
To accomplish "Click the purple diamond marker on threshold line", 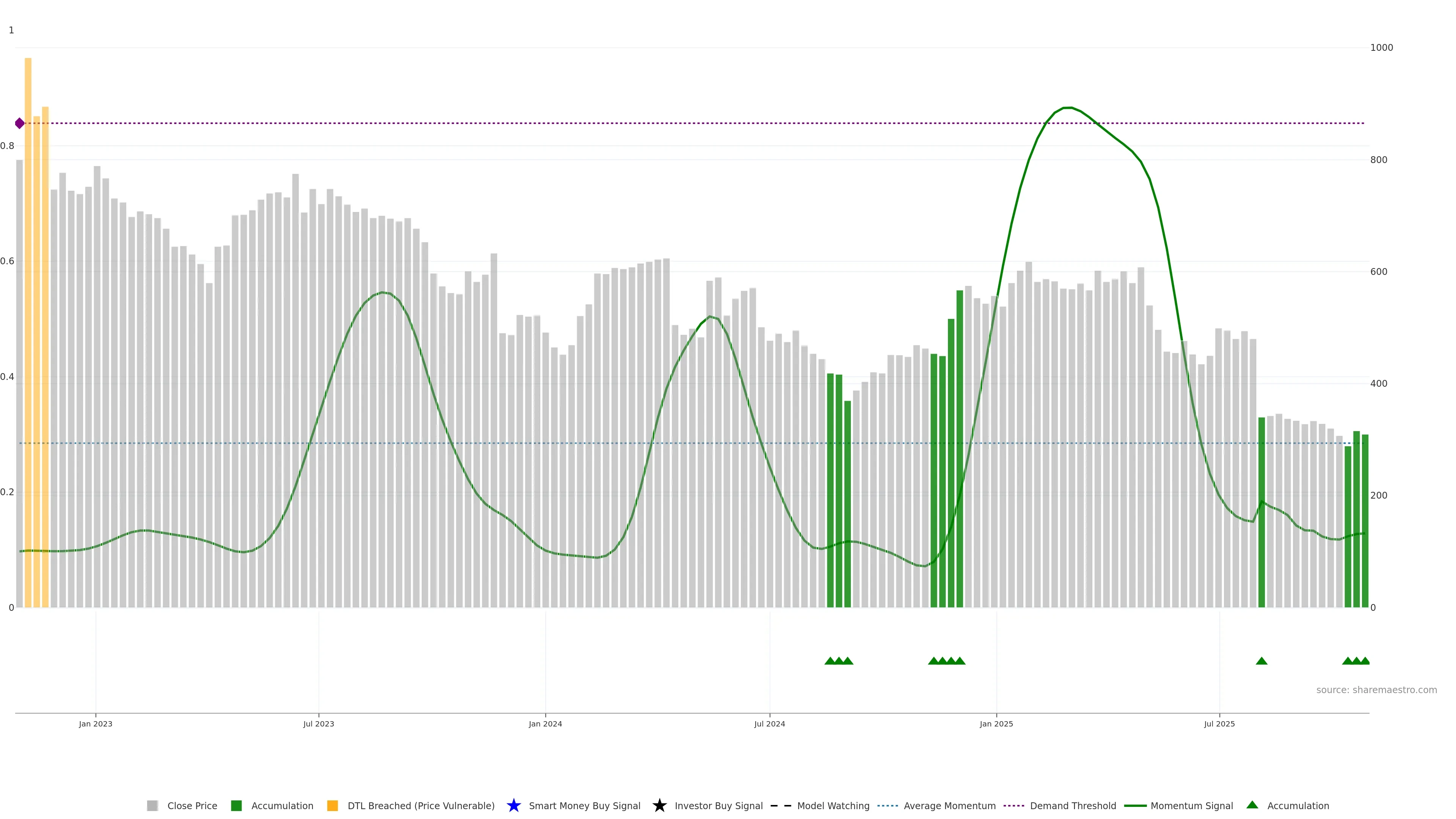I will [x=20, y=123].
